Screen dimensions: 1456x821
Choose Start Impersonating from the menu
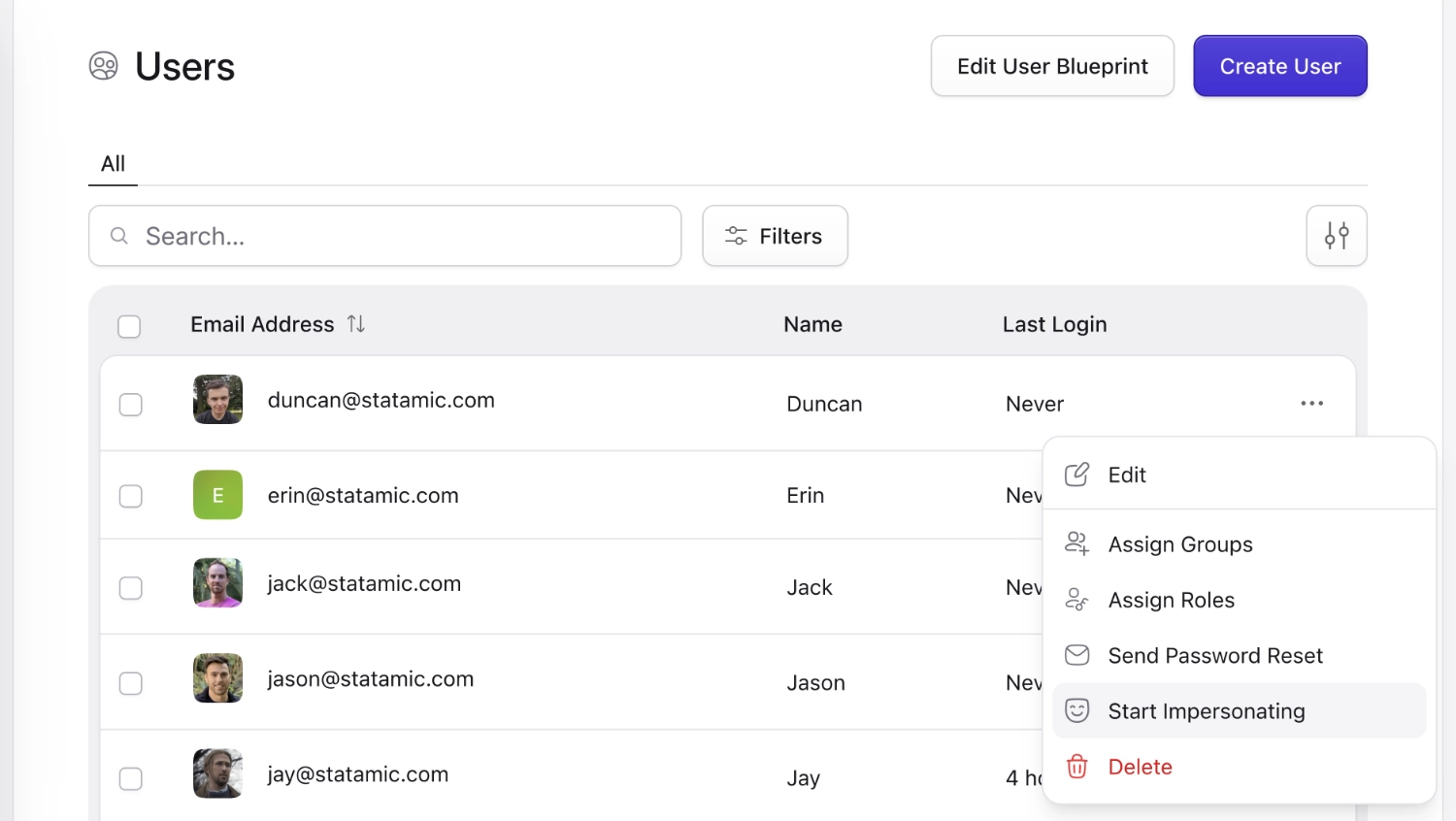pos(1207,710)
